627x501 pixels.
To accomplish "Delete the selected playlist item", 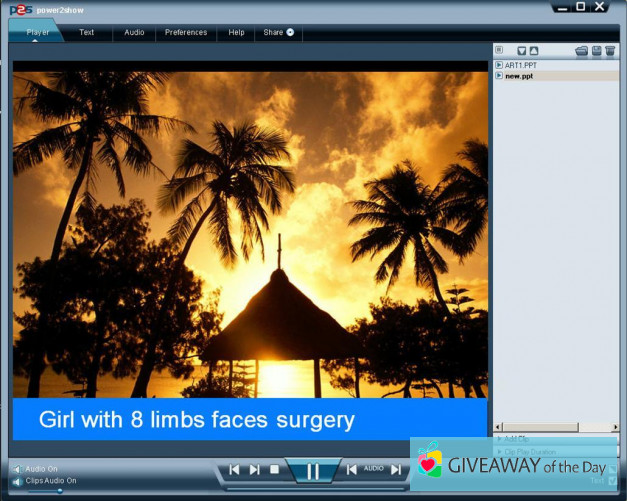I will 610,51.
